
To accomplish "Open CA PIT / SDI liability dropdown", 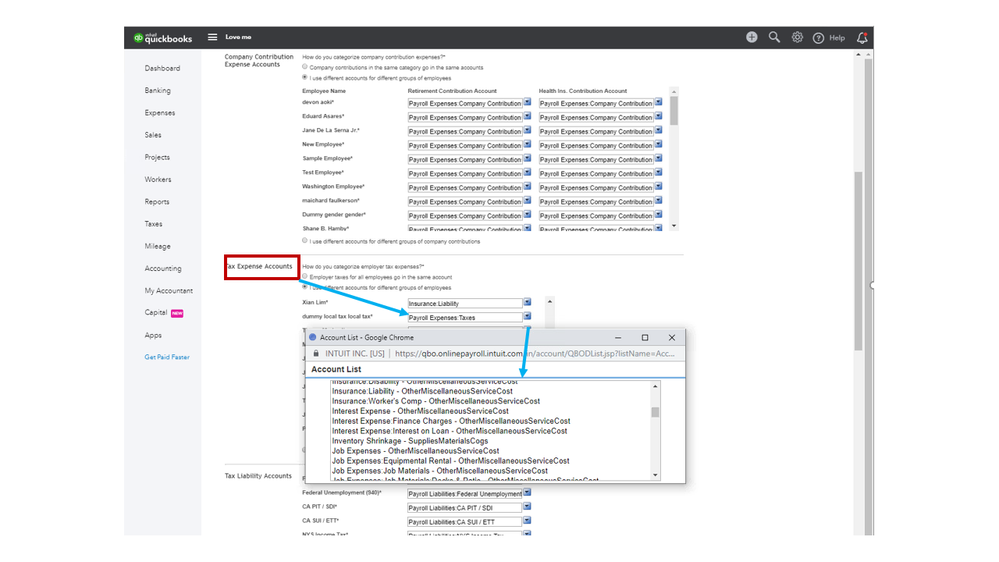I will tap(527, 507).
